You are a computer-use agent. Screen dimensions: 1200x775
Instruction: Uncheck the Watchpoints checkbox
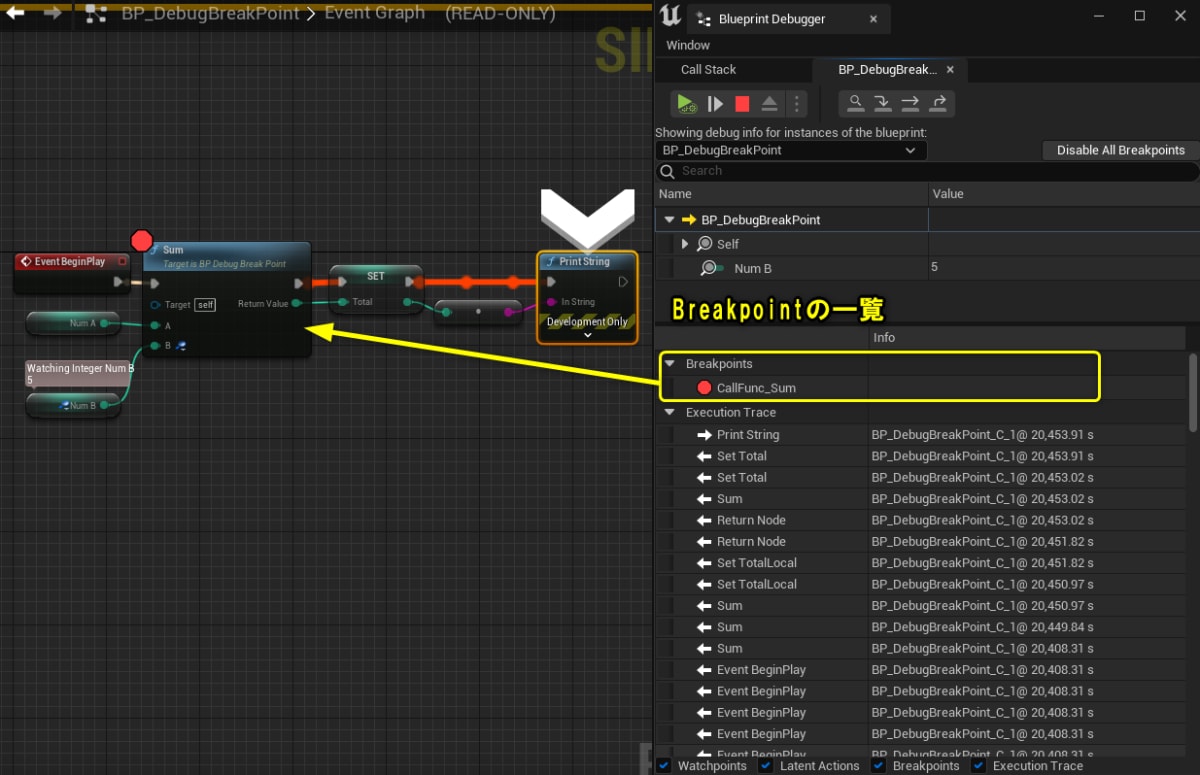point(663,764)
